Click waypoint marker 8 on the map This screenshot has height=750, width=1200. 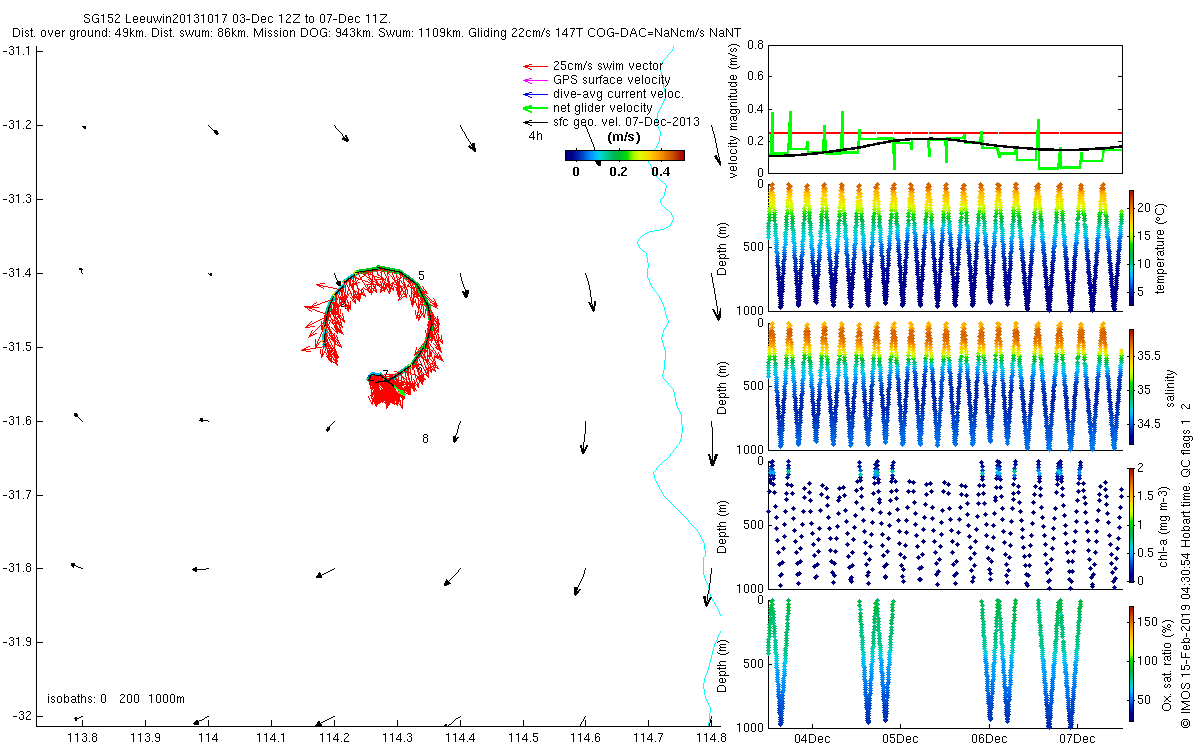pos(425,439)
